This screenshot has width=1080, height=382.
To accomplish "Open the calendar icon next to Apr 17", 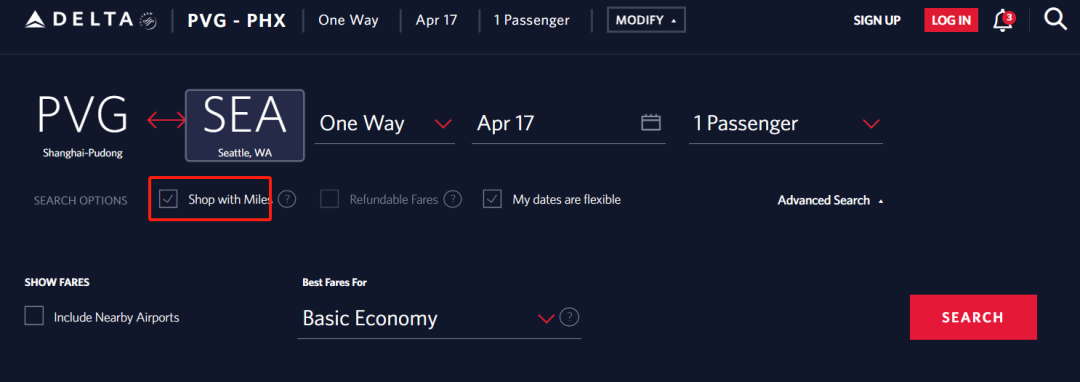I will point(651,123).
